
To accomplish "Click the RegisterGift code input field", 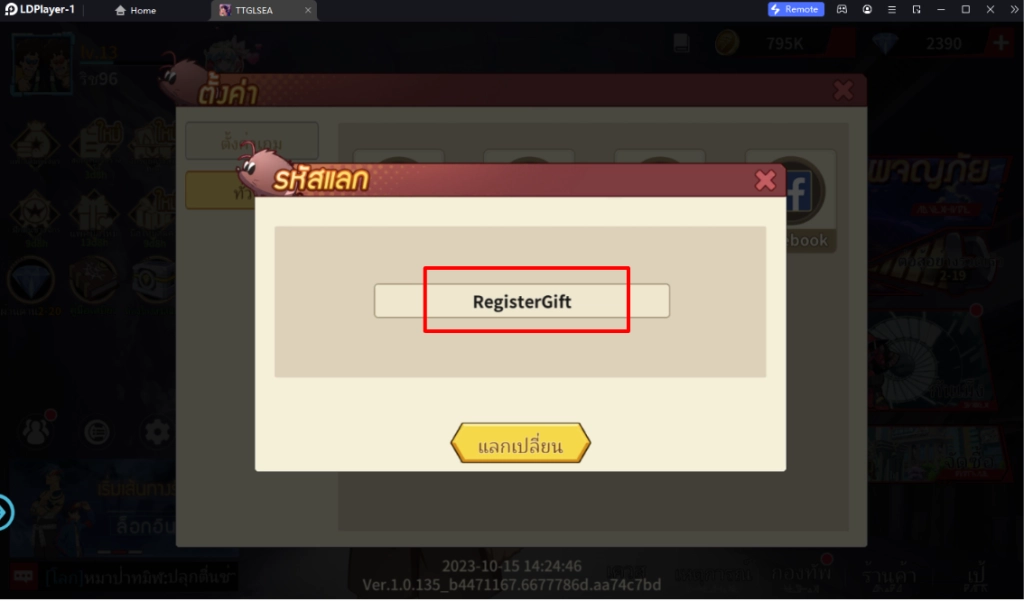I will point(522,301).
